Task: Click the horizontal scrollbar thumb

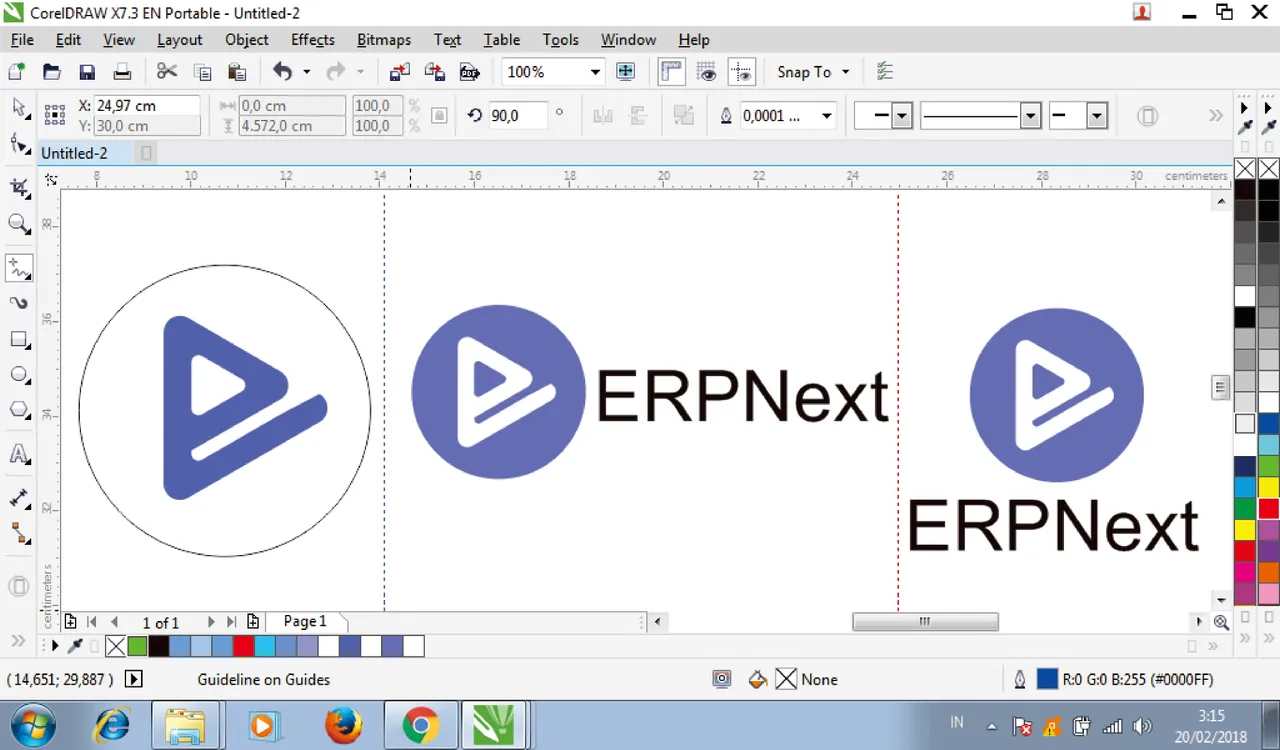Action: (x=925, y=622)
